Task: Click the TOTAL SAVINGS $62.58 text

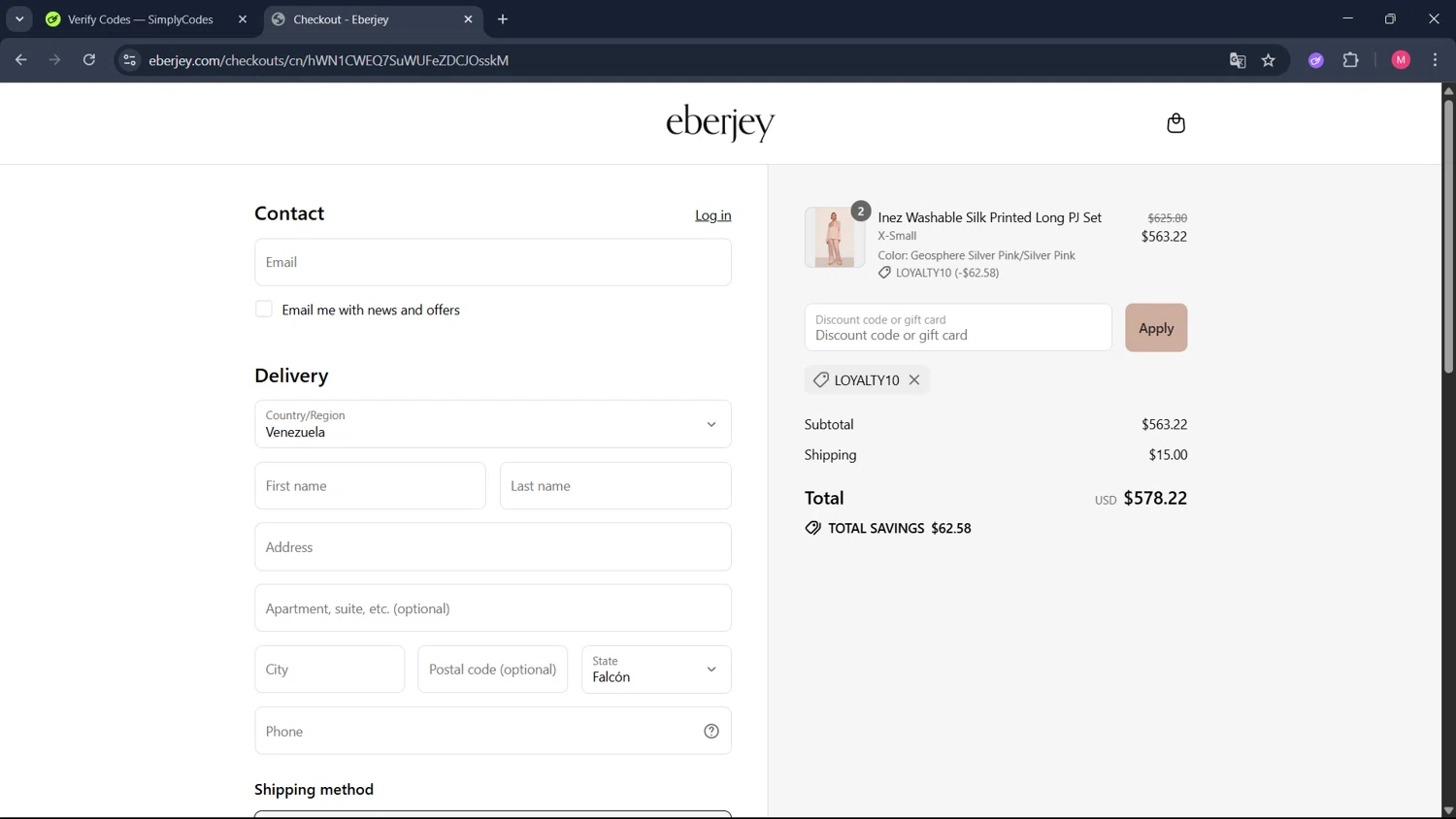Action: coord(900,528)
